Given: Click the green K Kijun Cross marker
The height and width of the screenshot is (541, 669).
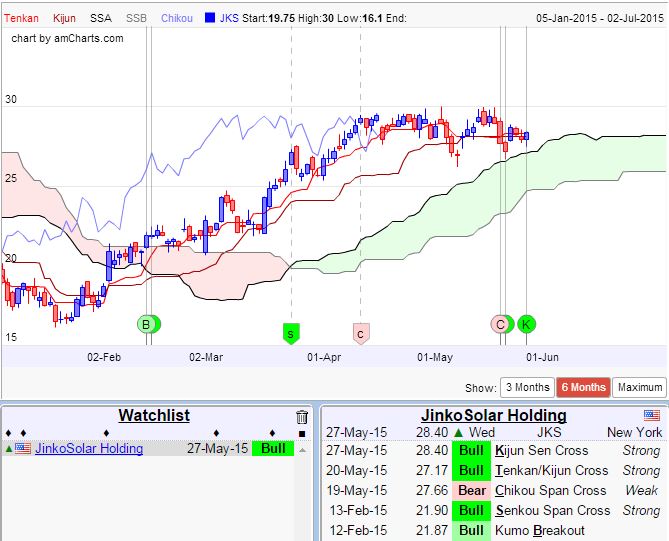Looking at the screenshot, I should [526, 324].
